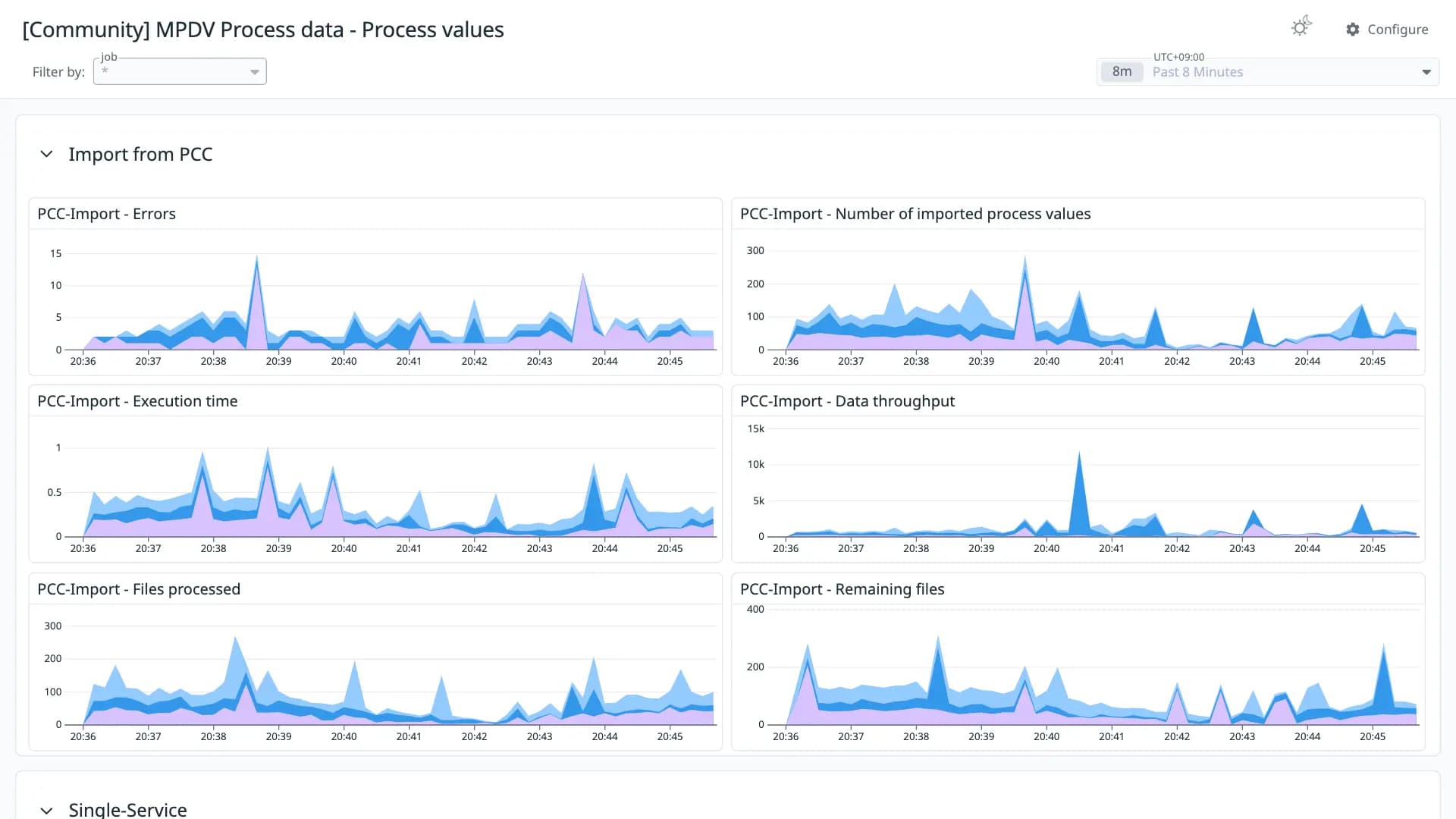
Task: Open the job filter dropdown
Action: click(x=180, y=71)
